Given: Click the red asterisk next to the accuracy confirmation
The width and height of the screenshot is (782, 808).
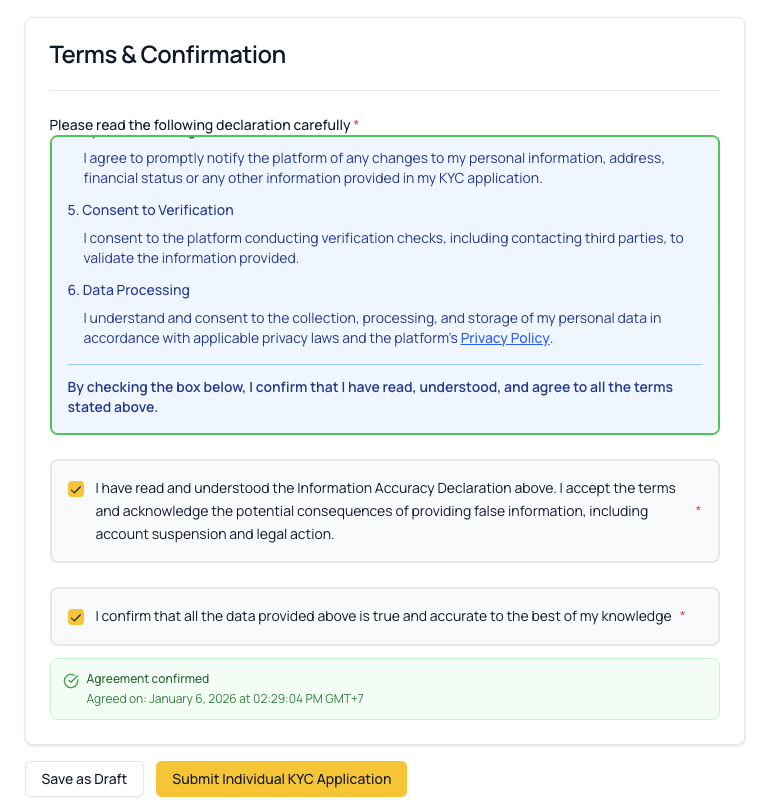Looking at the screenshot, I should [x=682, y=616].
